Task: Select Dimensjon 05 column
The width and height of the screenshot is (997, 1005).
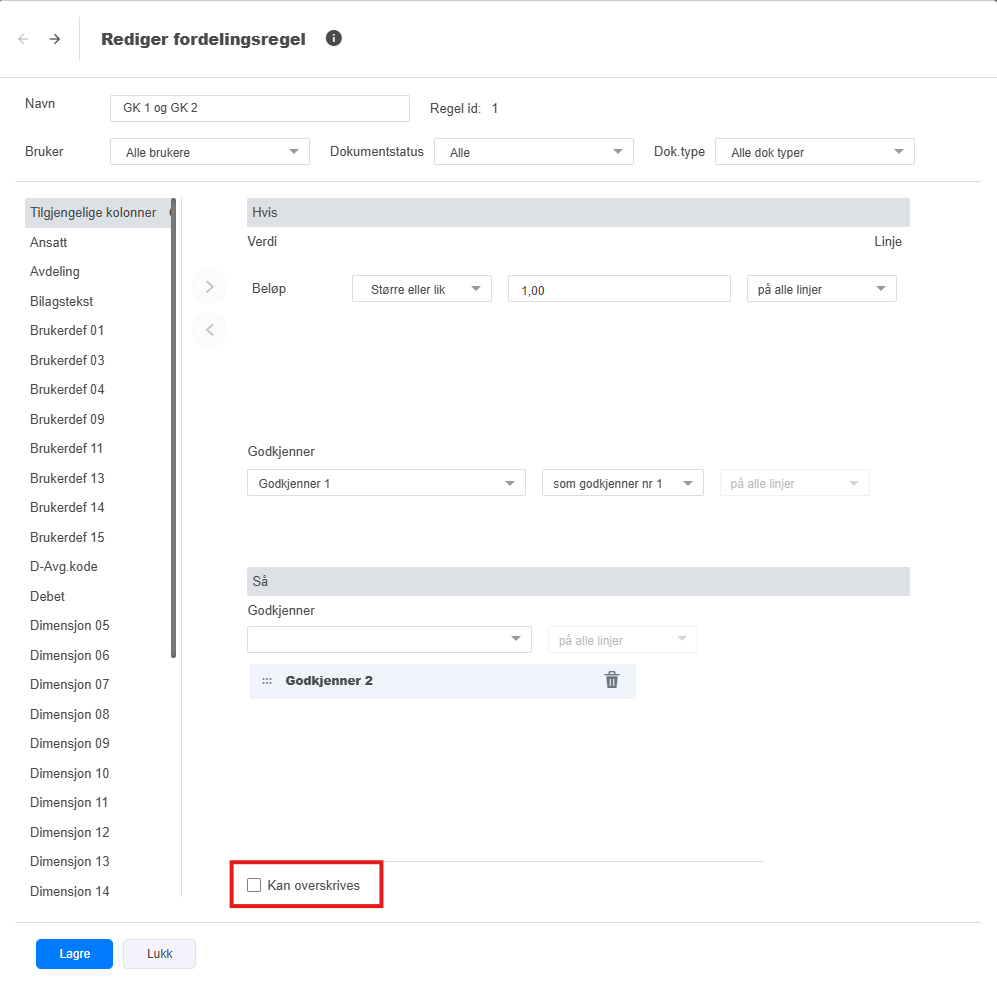Action: tap(69, 626)
